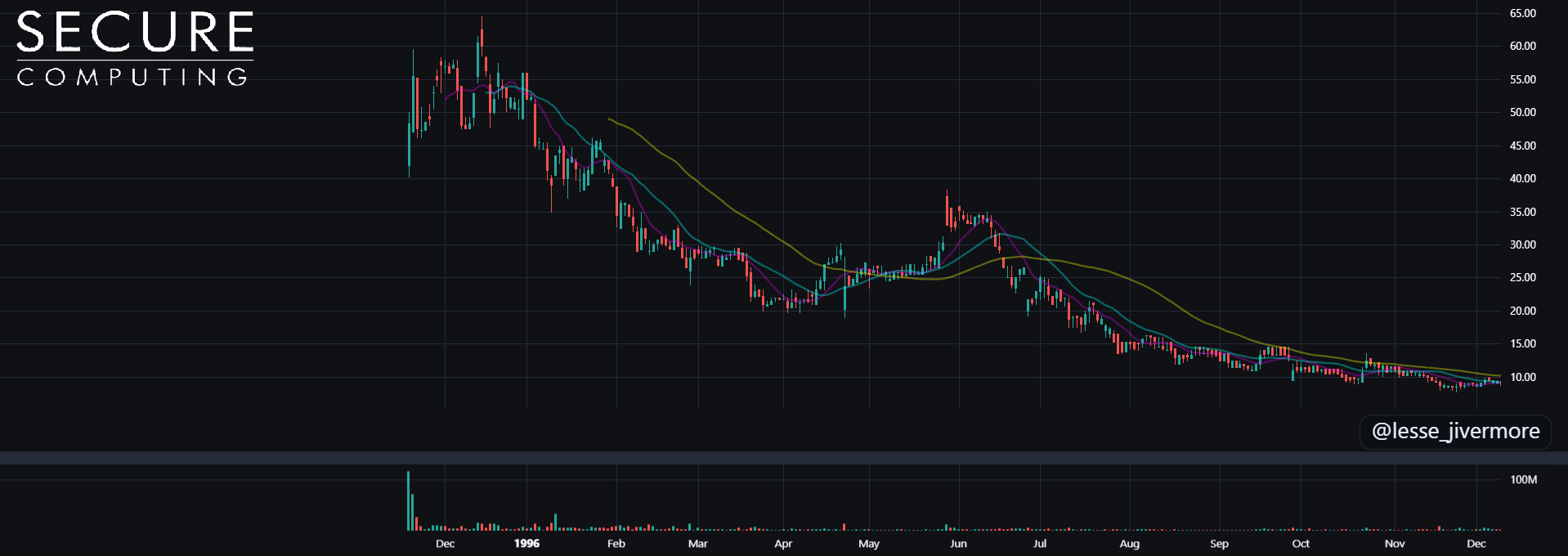Image resolution: width=1568 pixels, height=556 pixels.
Task: Click the Aug marker on the time axis
Action: (x=1129, y=544)
